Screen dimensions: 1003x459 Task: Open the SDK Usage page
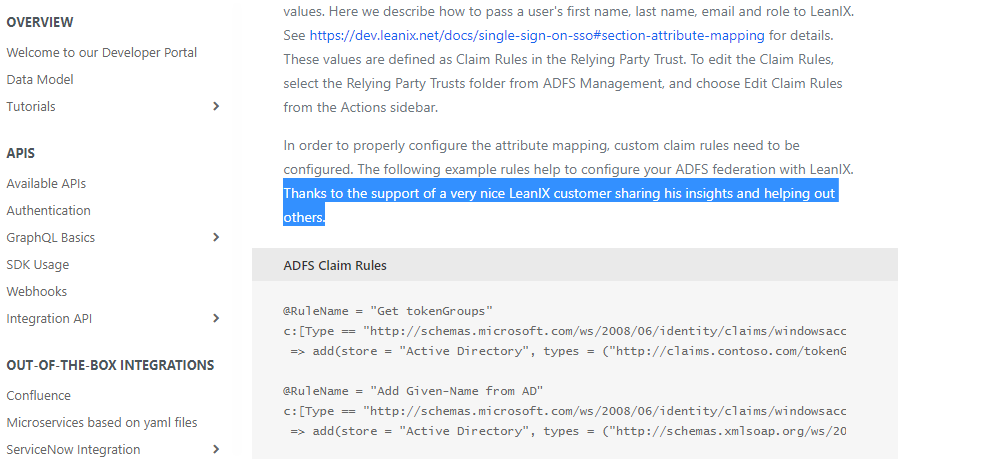pos(38,264)
